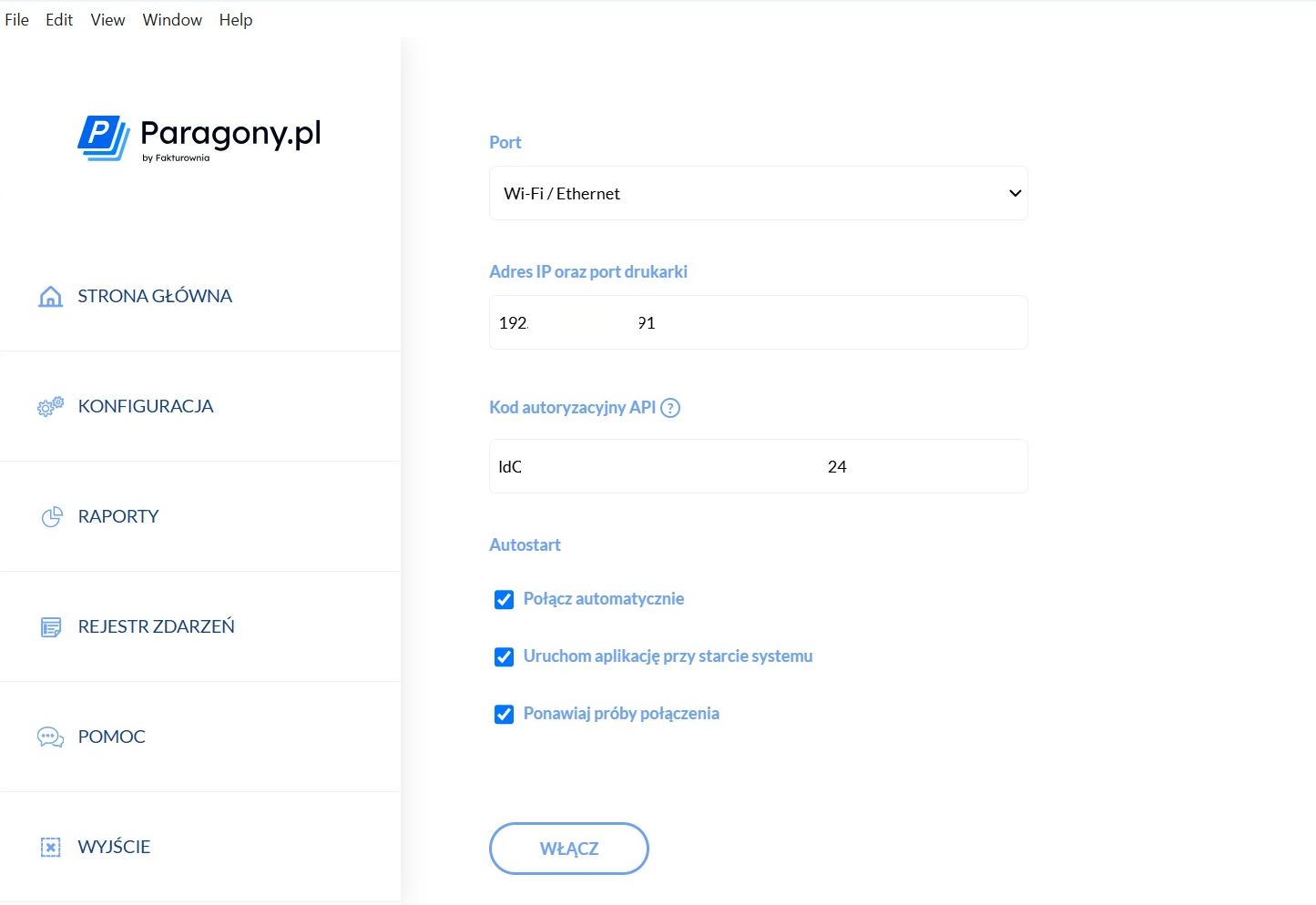Click the list icon beside Rejestr Zdarzeń
The image size is (1316, 905).
[x=51, y=627]
